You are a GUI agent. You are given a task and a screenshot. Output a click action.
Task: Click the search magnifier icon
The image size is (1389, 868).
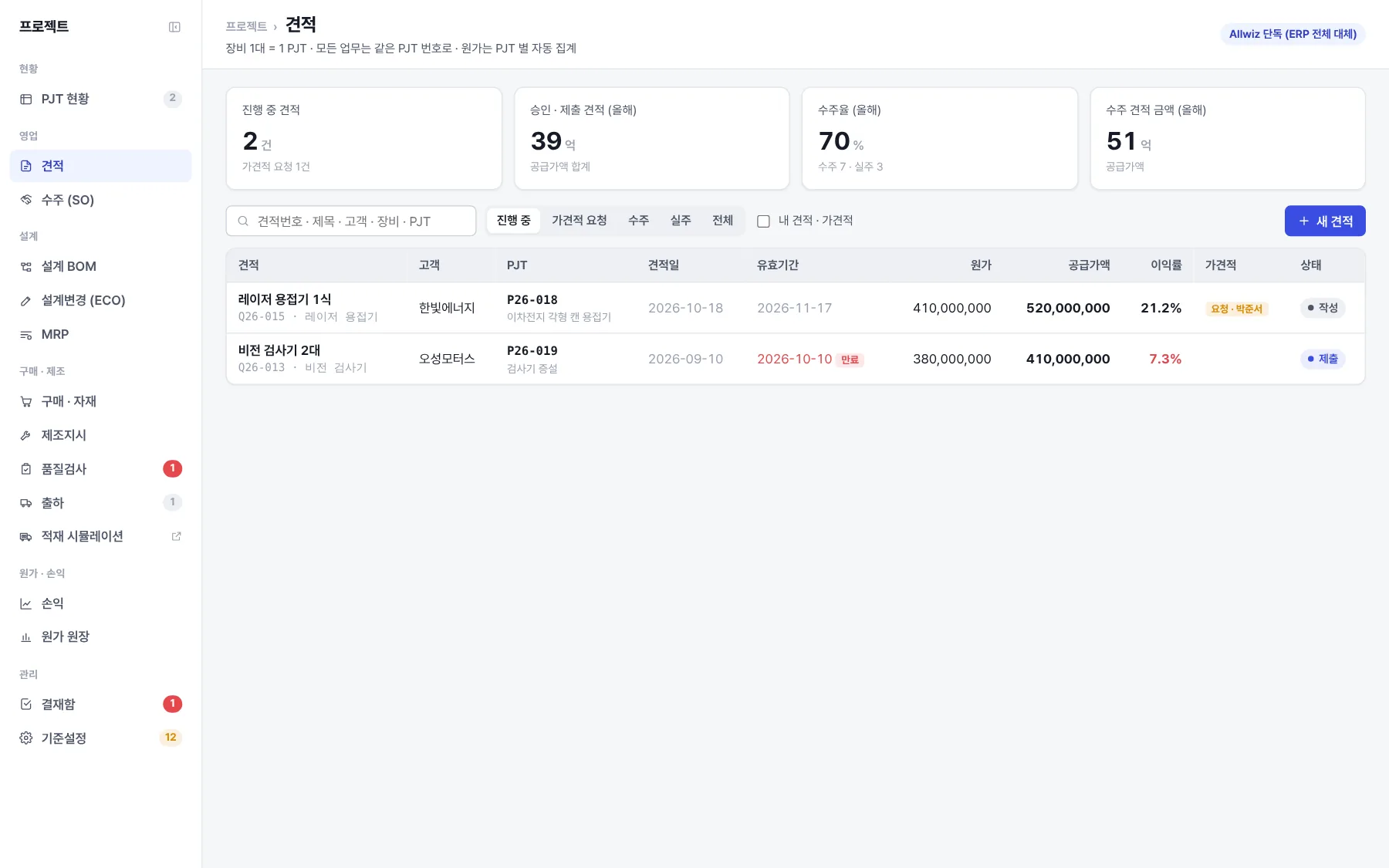point(243,221)
